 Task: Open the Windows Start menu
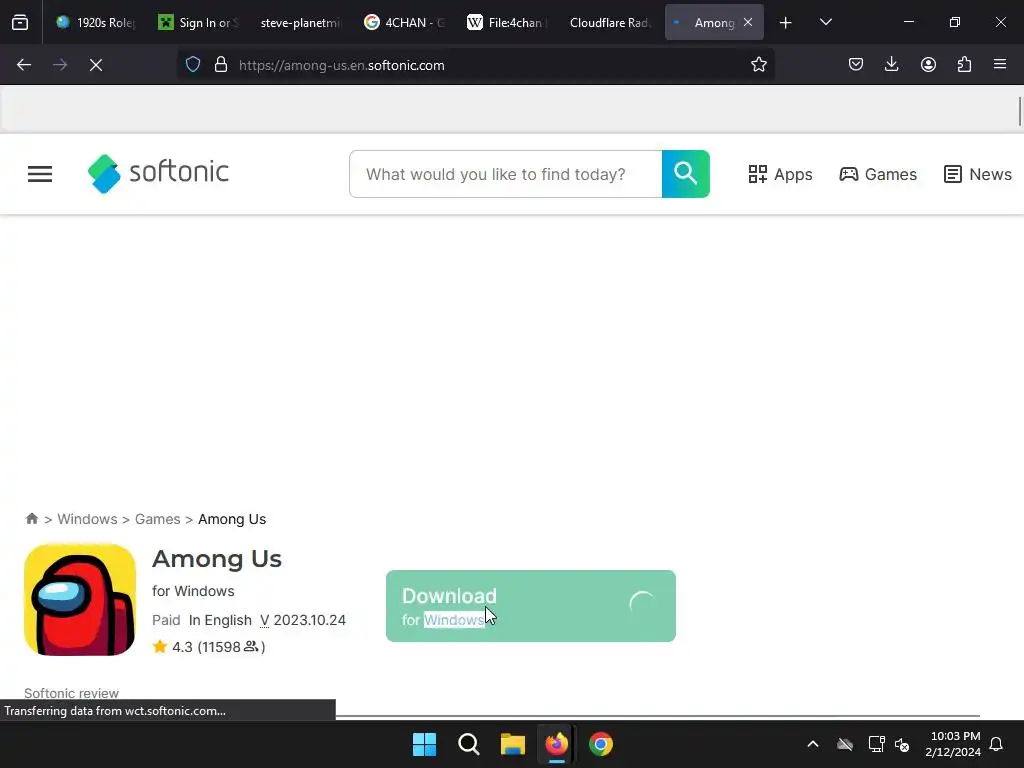coord(424,744)
